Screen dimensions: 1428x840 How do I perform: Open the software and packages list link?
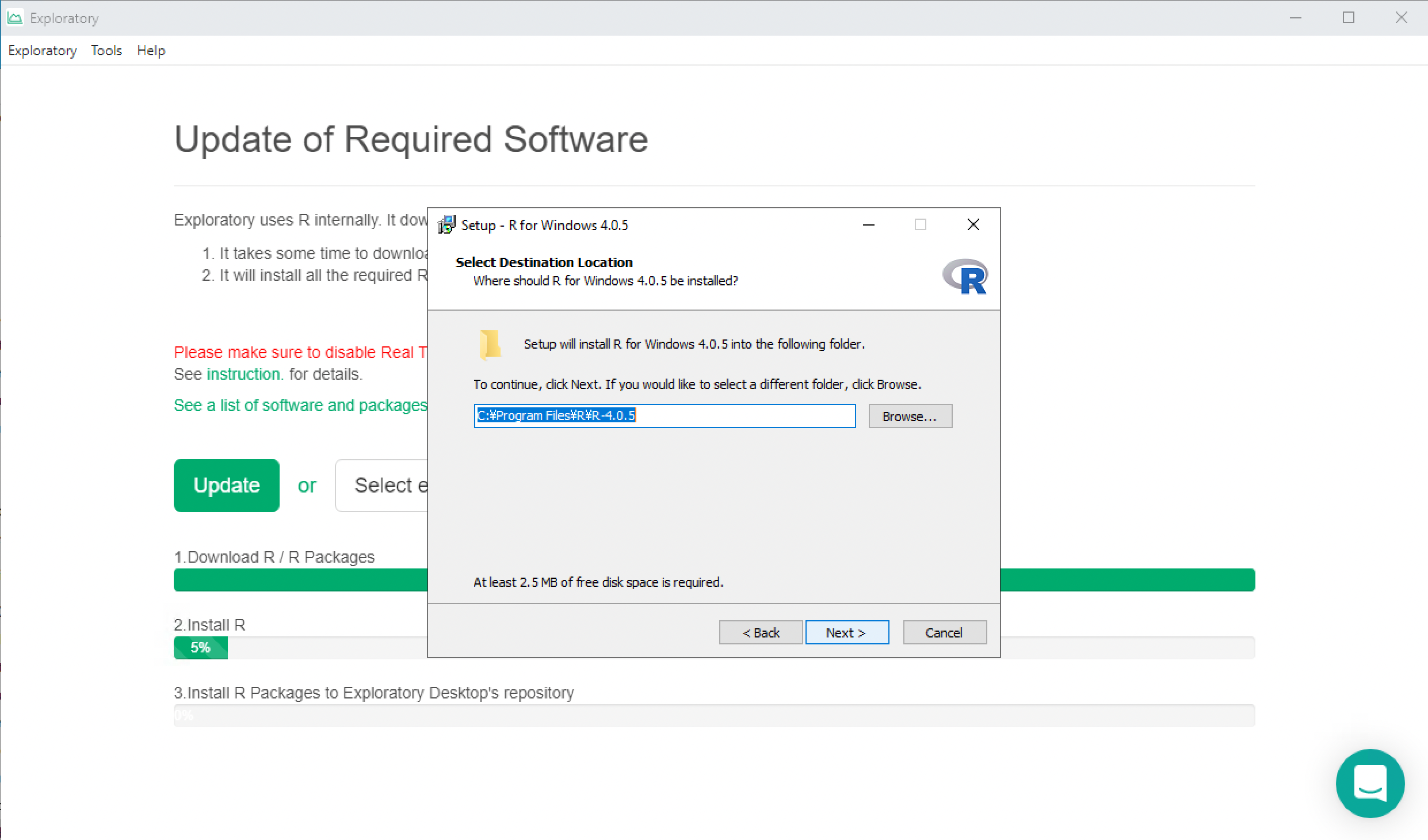tap(300, 406)
